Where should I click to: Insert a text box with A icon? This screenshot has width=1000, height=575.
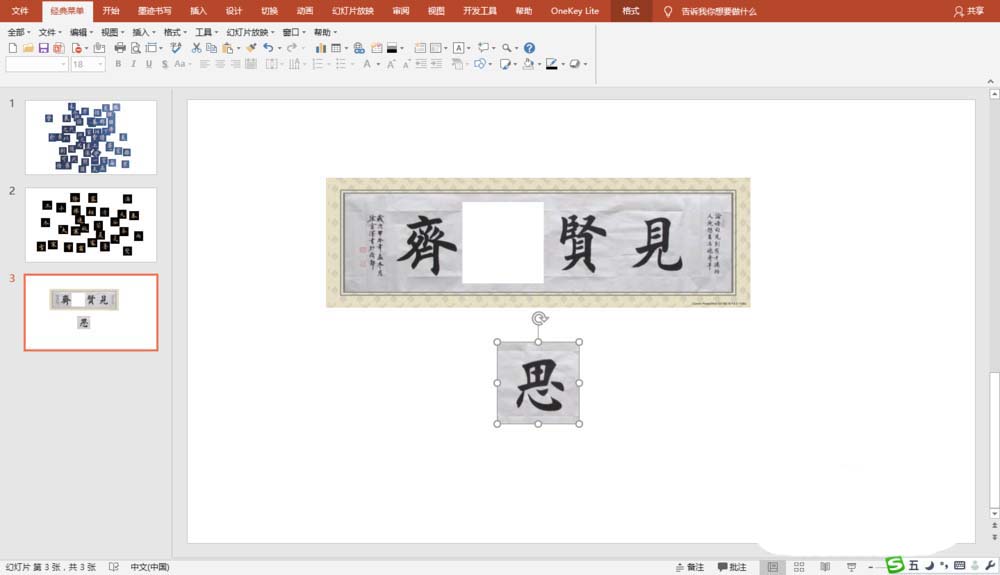(x=459, y=48)
